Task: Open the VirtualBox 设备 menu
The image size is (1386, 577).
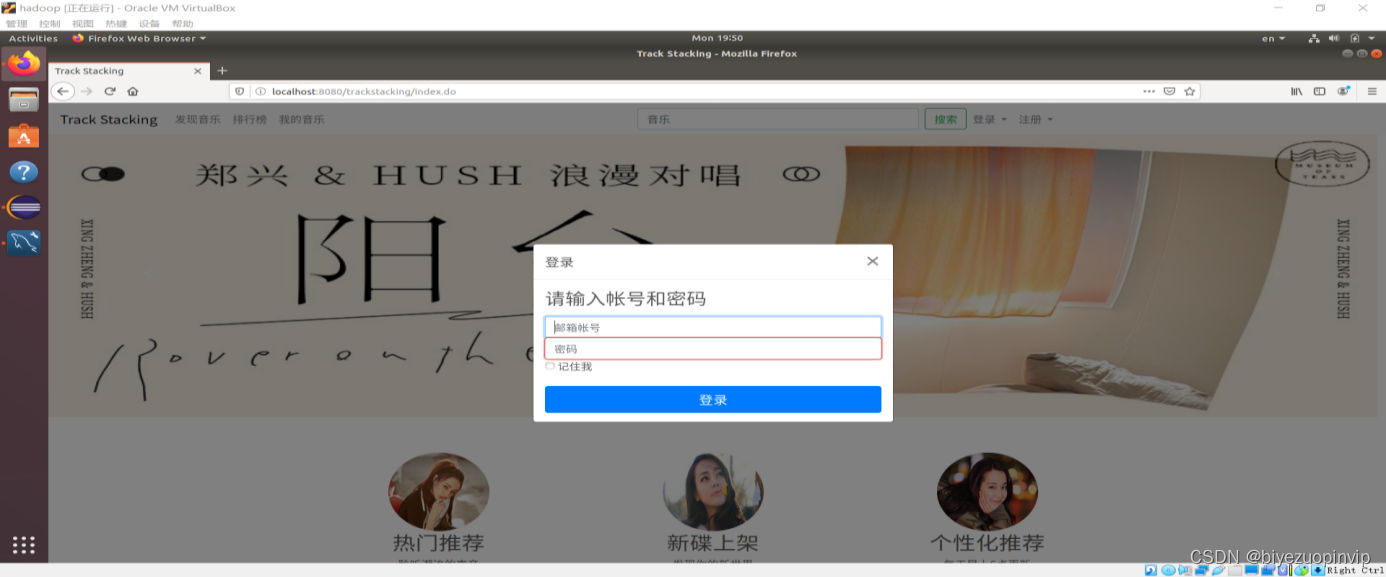Action: tap(149, 23)
